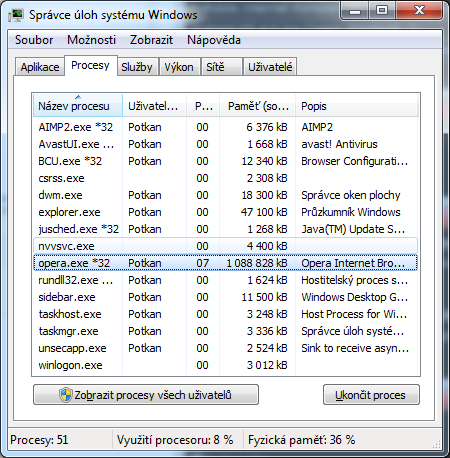Switch to the Sítě tab
This screenshot has height=458, width=450.
(x=221, y=67)
